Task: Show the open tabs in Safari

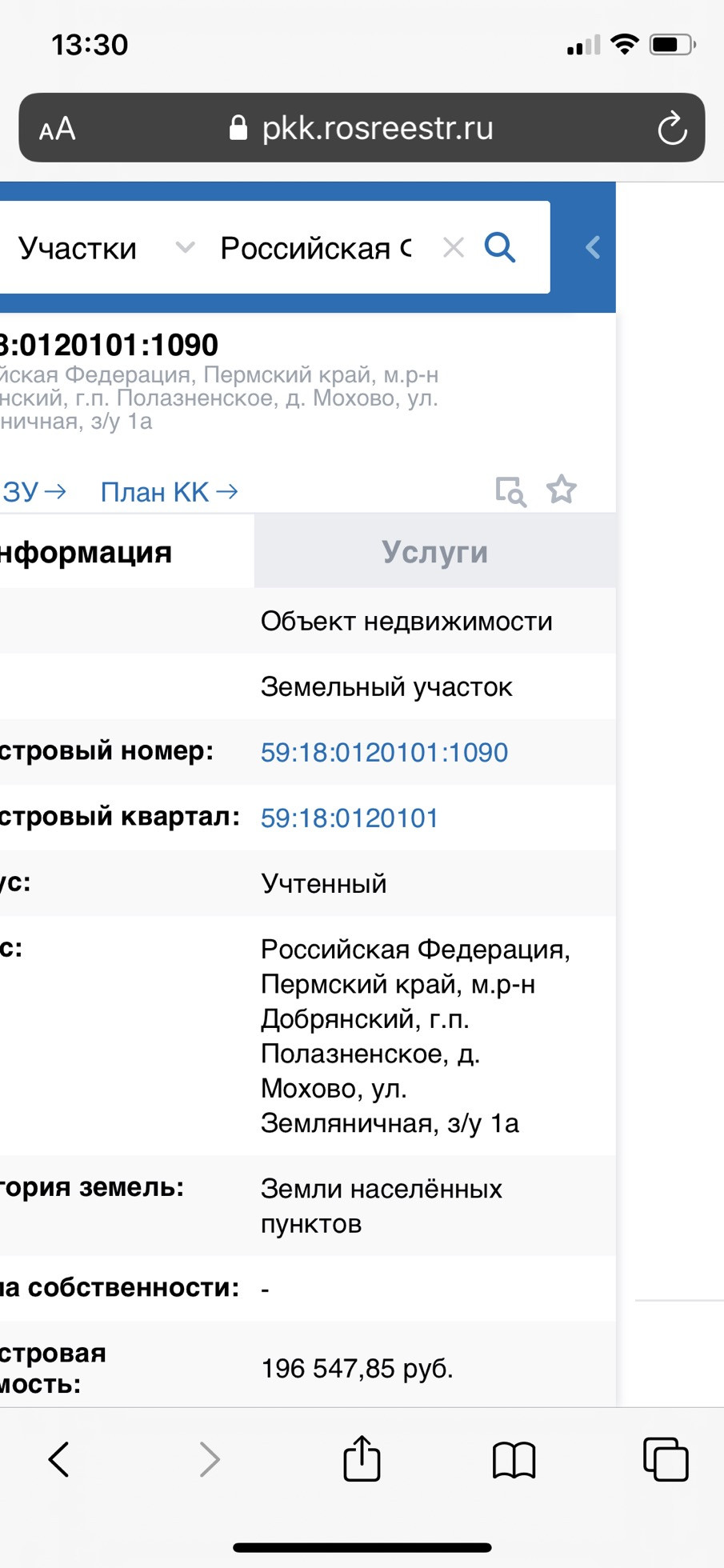Action: (x=666, y=1459)
